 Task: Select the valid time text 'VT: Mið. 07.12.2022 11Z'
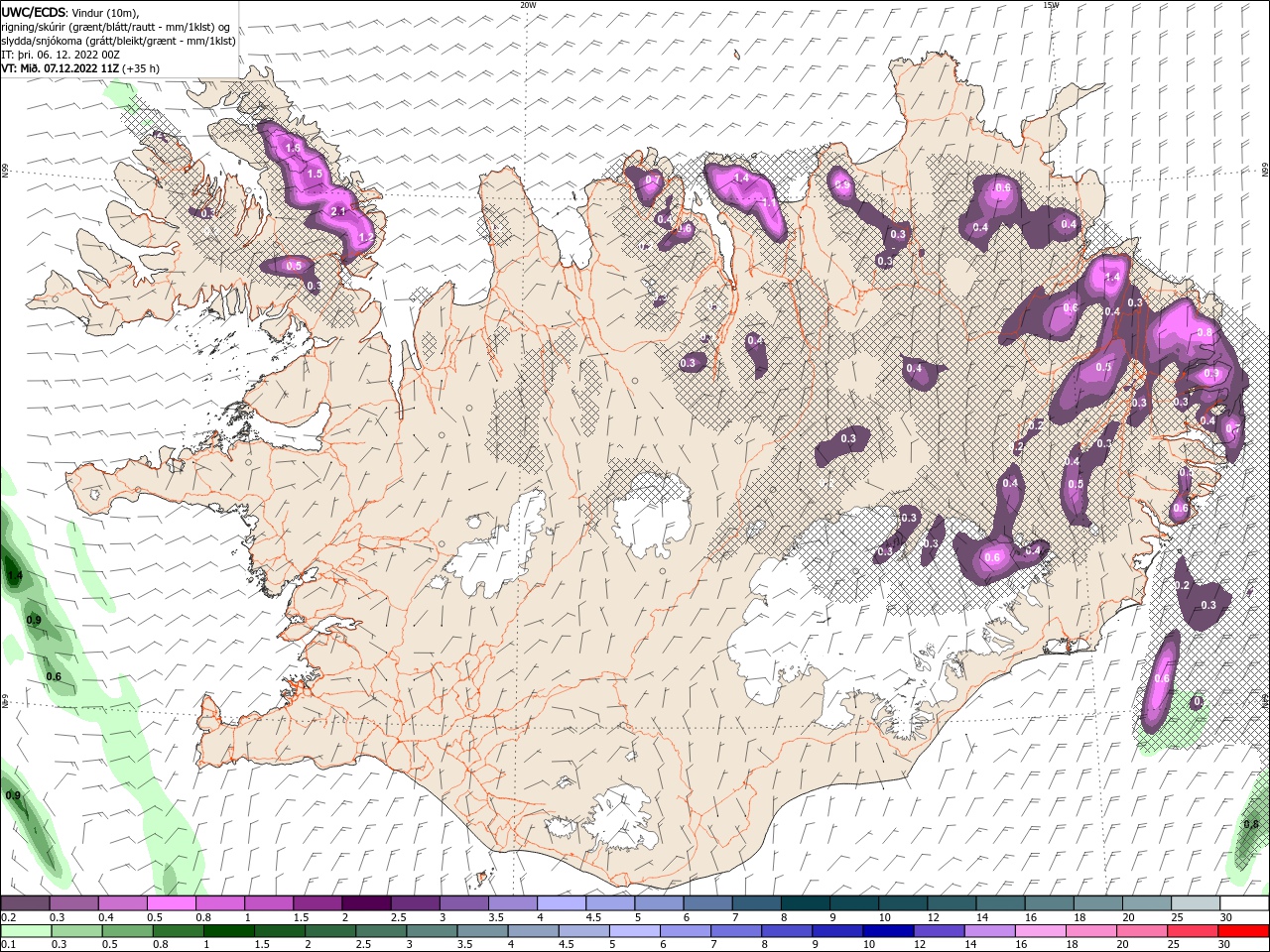click(x=61, y=68)
